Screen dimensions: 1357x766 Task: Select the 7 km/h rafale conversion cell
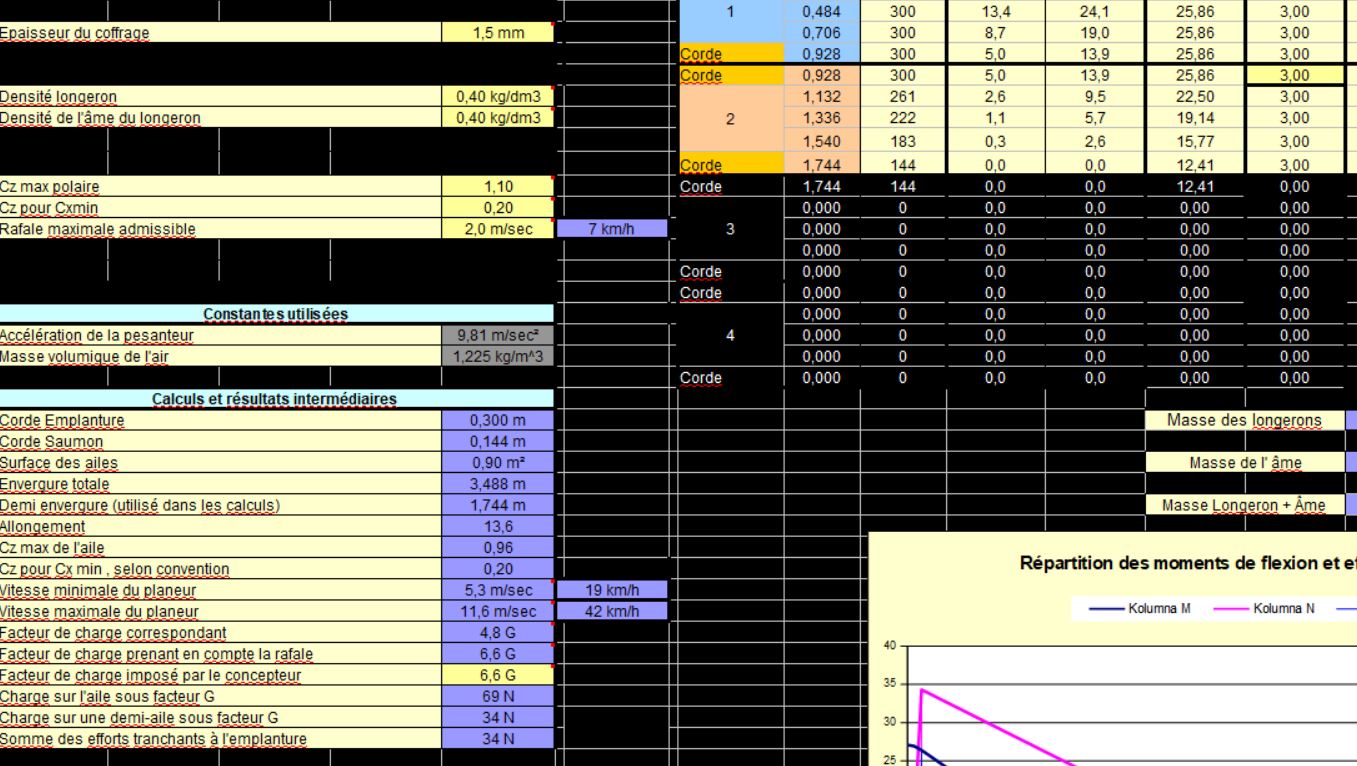[611, 229]
